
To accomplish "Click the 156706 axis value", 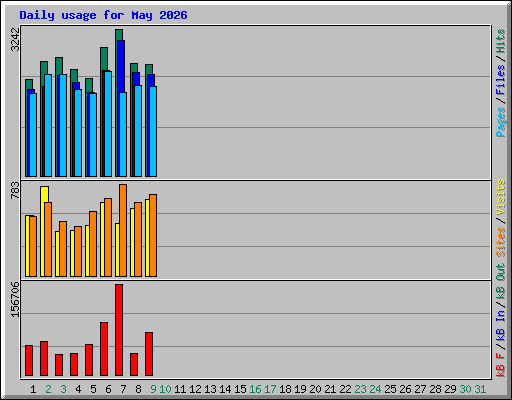I will [15, 299].
